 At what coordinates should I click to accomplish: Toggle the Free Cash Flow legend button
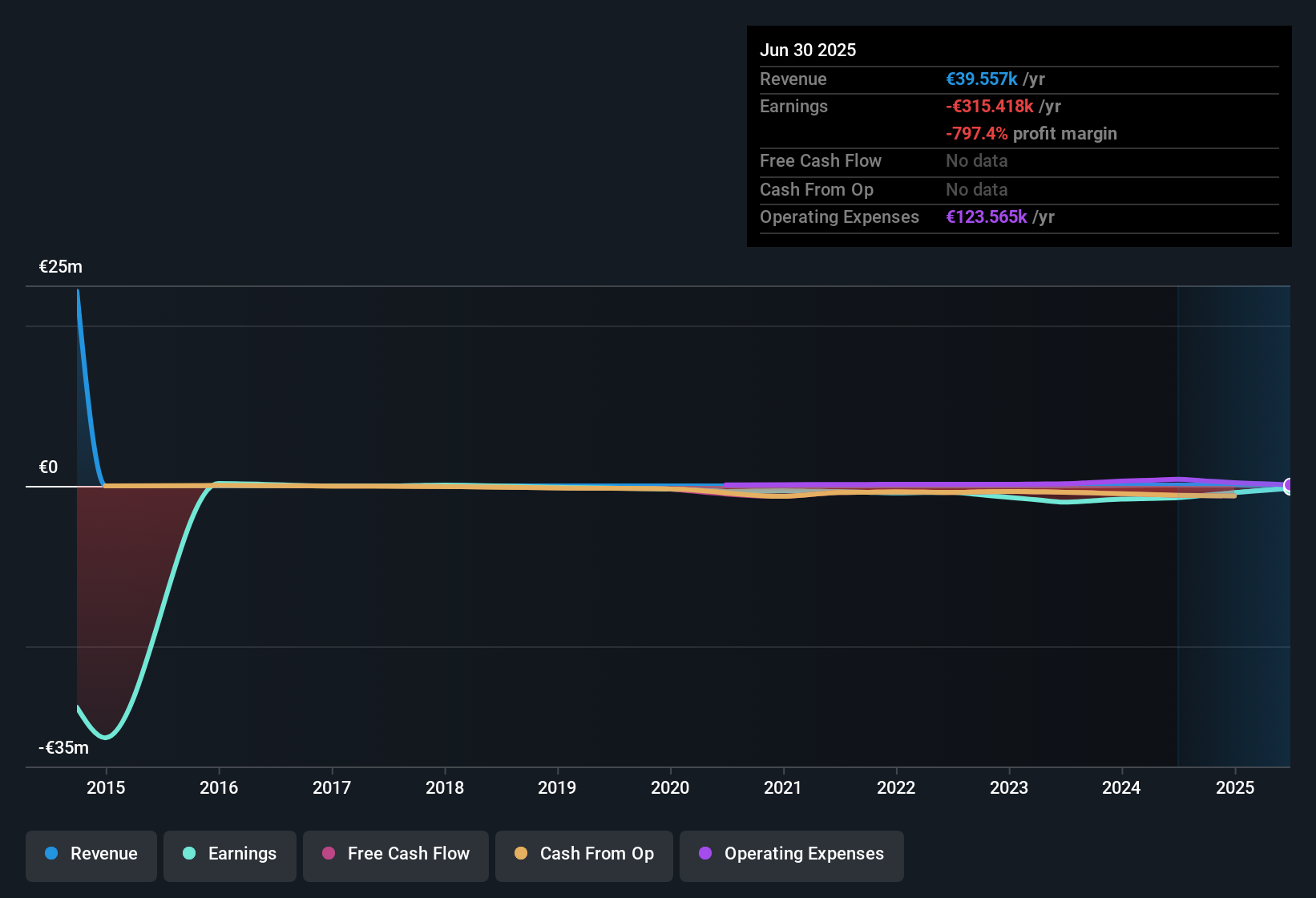point(396,855)
